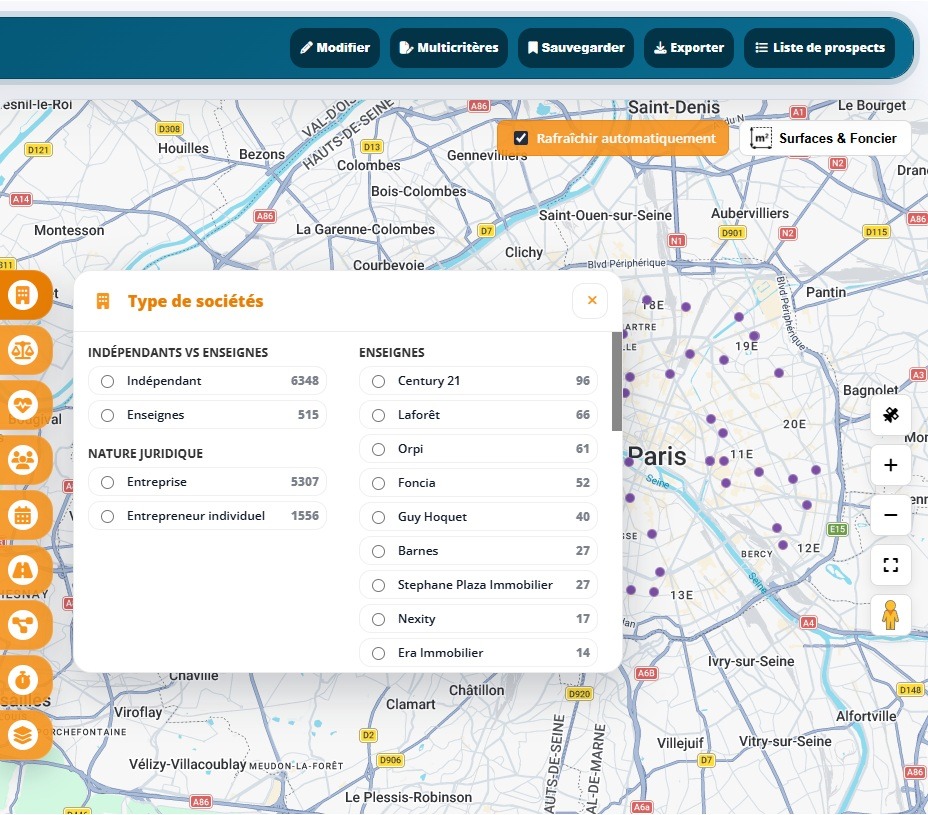The height and width of the screenshot is (815, 928).
Task: Click the panel's vertical scrollbar thumb
Action: tap(617, 381)
